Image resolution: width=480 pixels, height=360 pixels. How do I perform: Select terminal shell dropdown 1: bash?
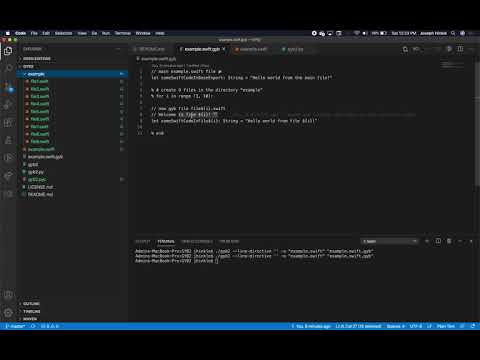[x=389, y=241]
